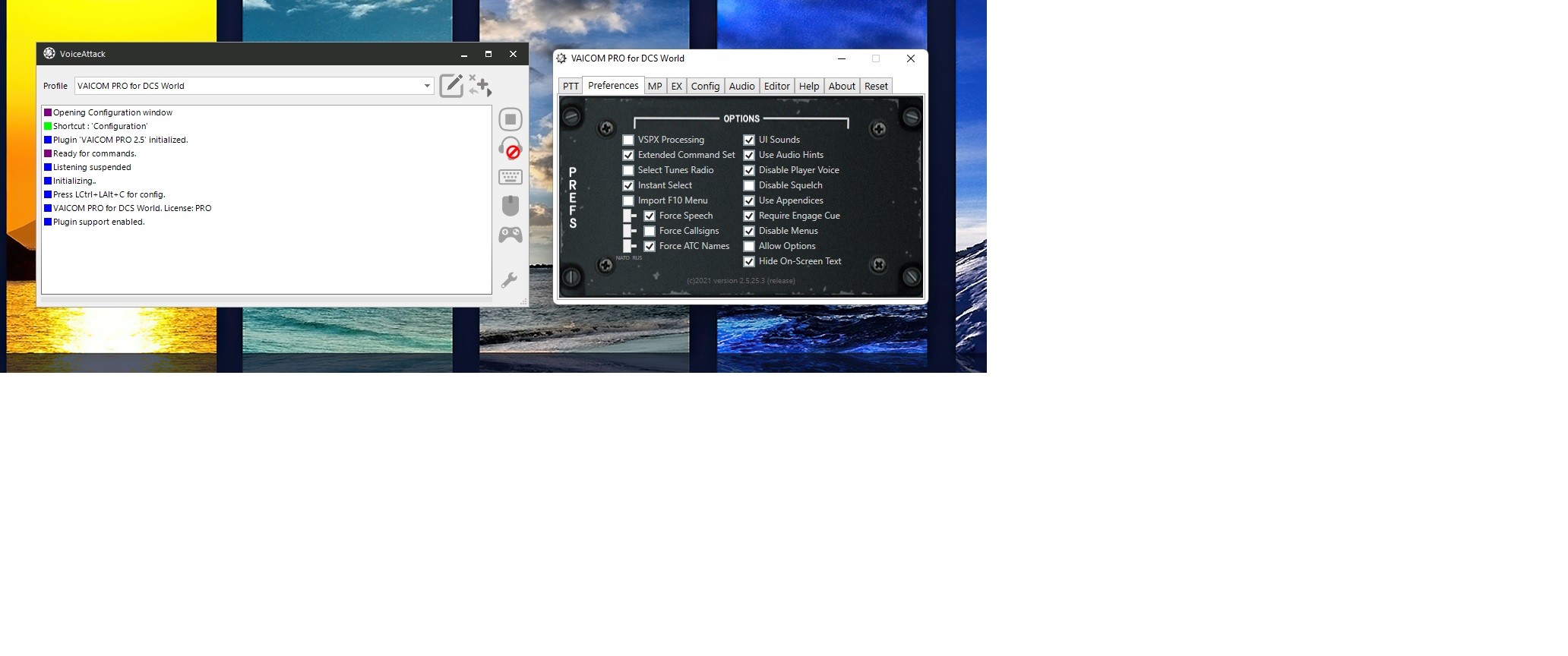Maximize the VoiceAttack window
The width and height of the screenshot is (1568, 656).
488,54
